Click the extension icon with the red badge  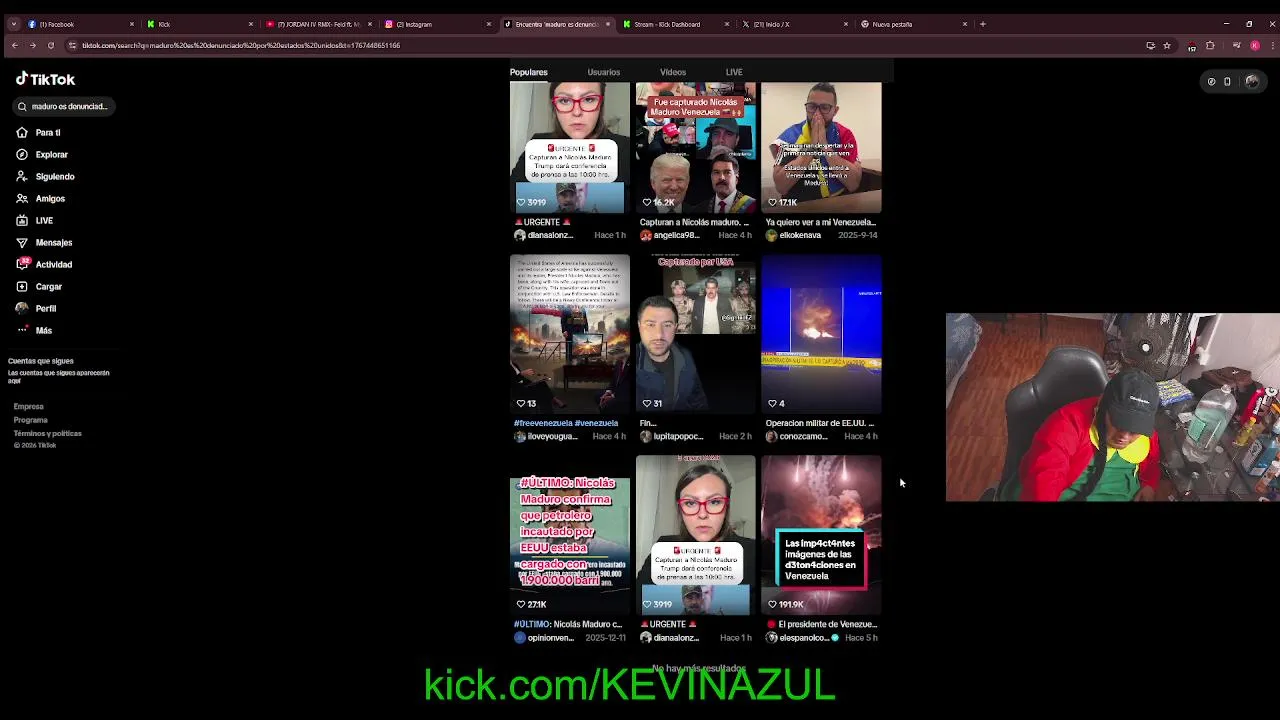(x=1191, y=46)
